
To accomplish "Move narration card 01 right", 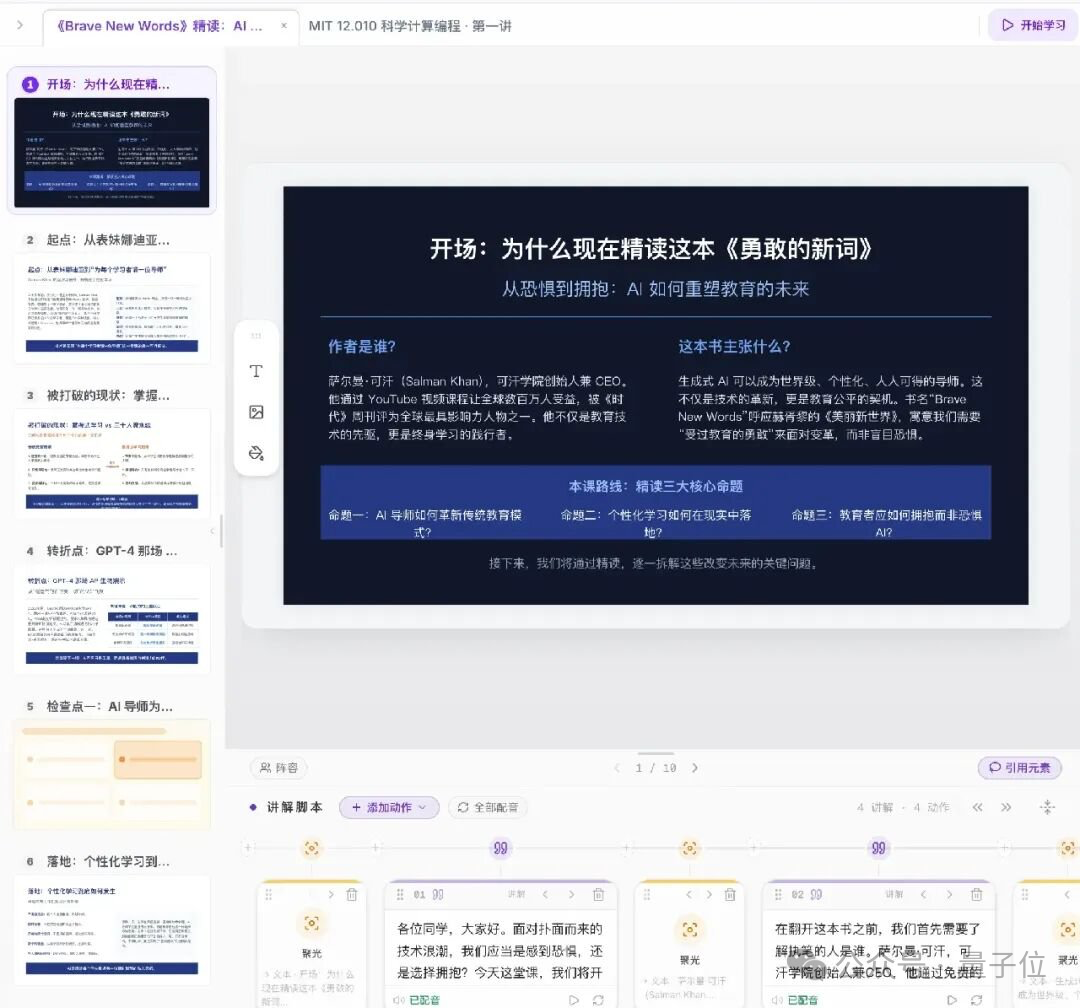I will click(571, 894).
